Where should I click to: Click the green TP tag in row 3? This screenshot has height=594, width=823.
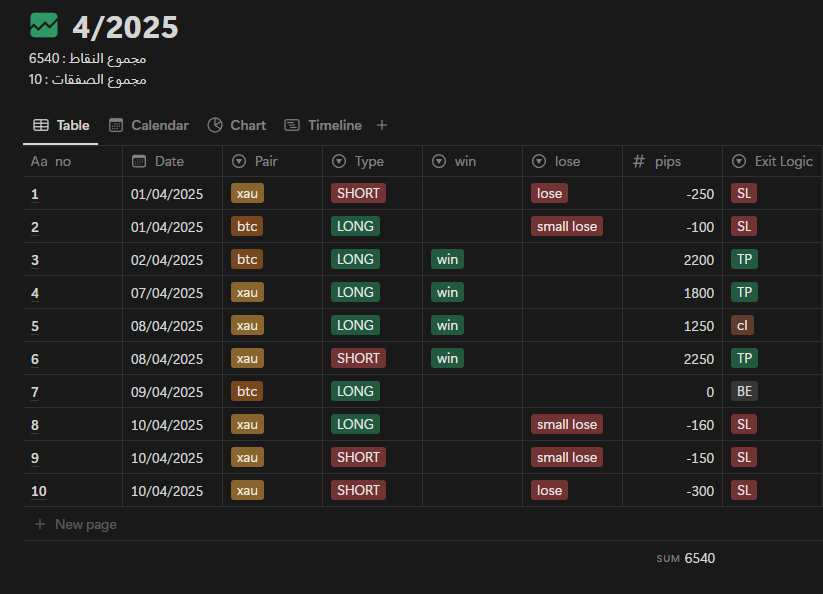click(743, 259)
